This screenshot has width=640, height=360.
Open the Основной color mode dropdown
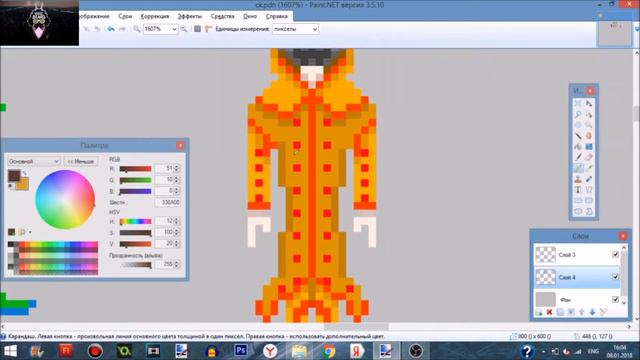34,162
